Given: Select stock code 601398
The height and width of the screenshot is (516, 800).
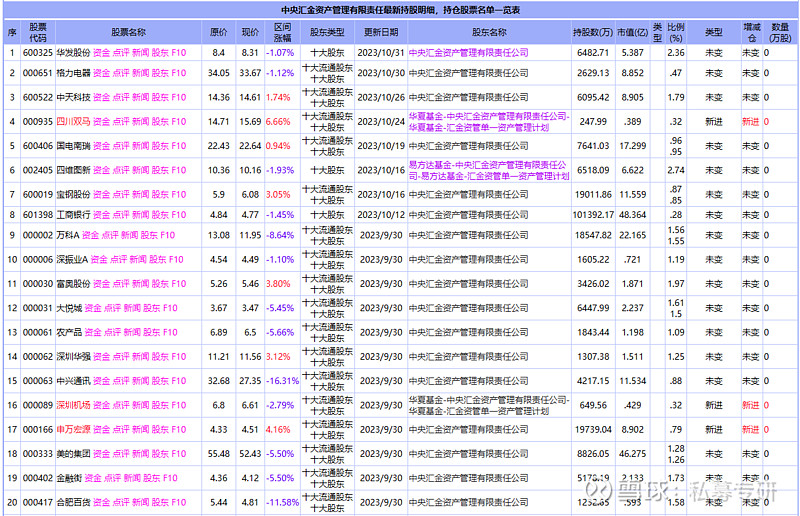Looking at the screenshot, I should [38, 215].
